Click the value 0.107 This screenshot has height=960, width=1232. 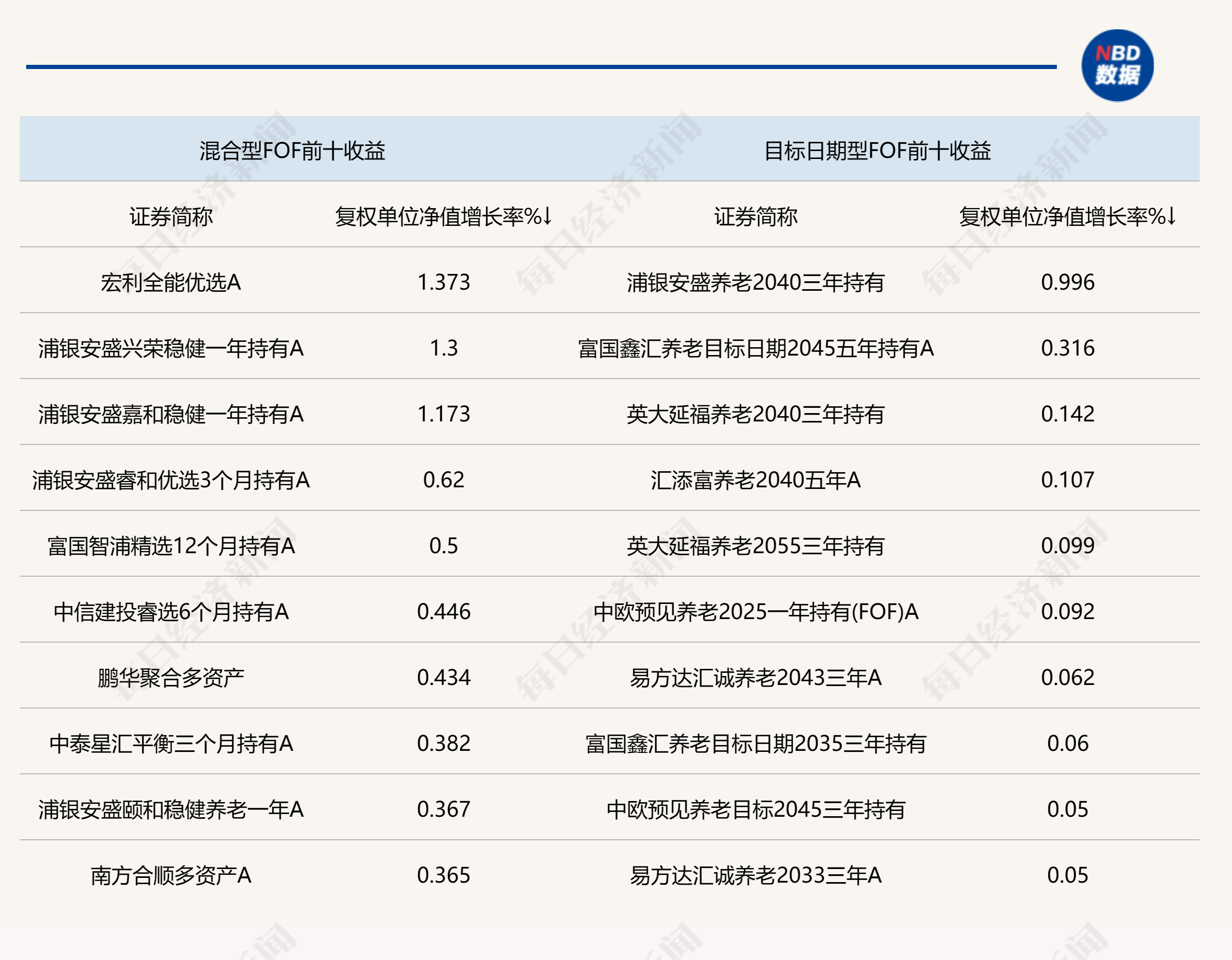1067,480
